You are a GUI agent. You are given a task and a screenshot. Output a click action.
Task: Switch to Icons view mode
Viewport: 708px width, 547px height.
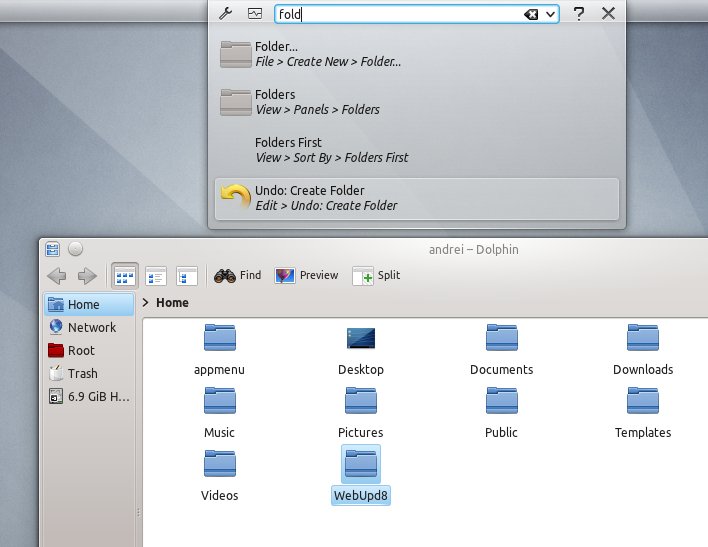[125, 275]
